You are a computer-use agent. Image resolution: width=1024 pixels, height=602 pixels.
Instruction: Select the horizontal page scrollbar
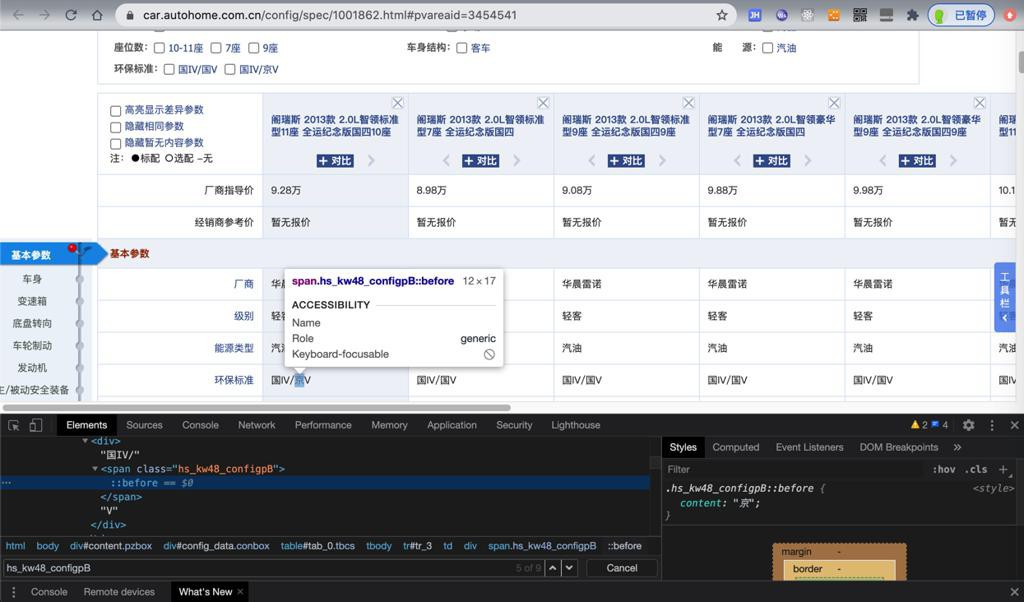(255, 407)
